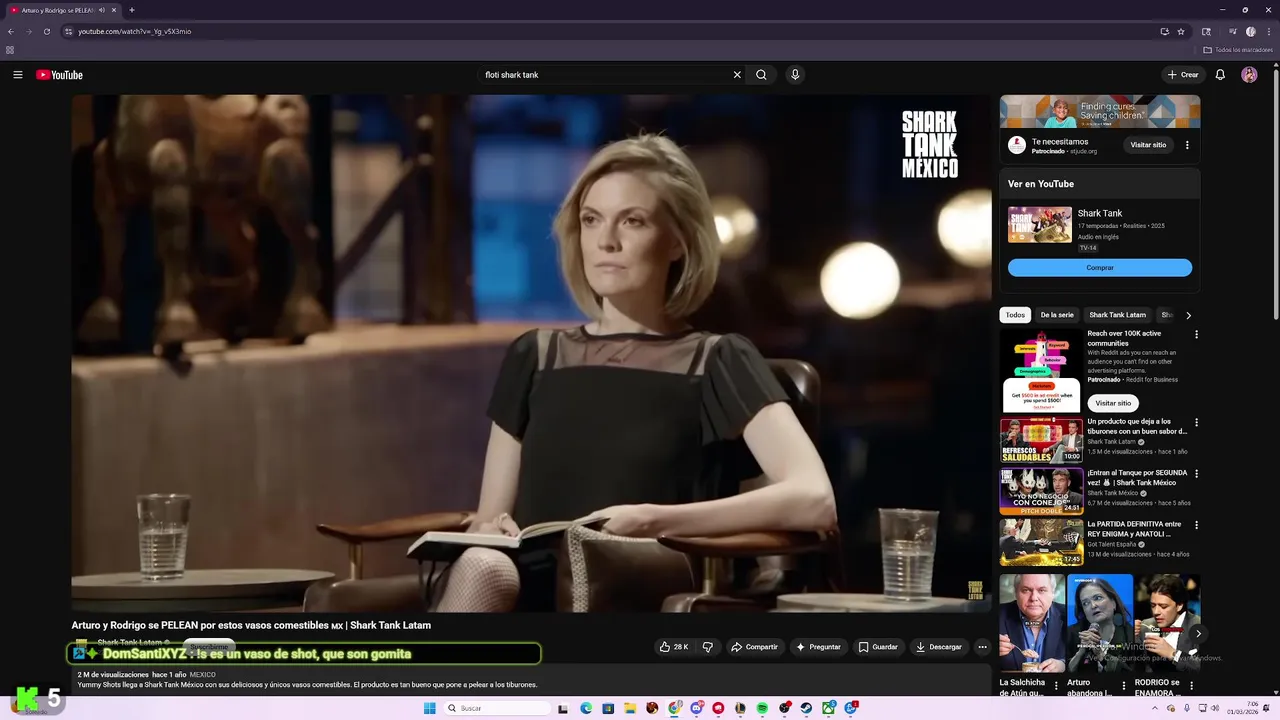This screenshot has width=1280, height=720.
Task: Open Microsoft Edge from the taskbar
Action: click(x=586, y=708)
